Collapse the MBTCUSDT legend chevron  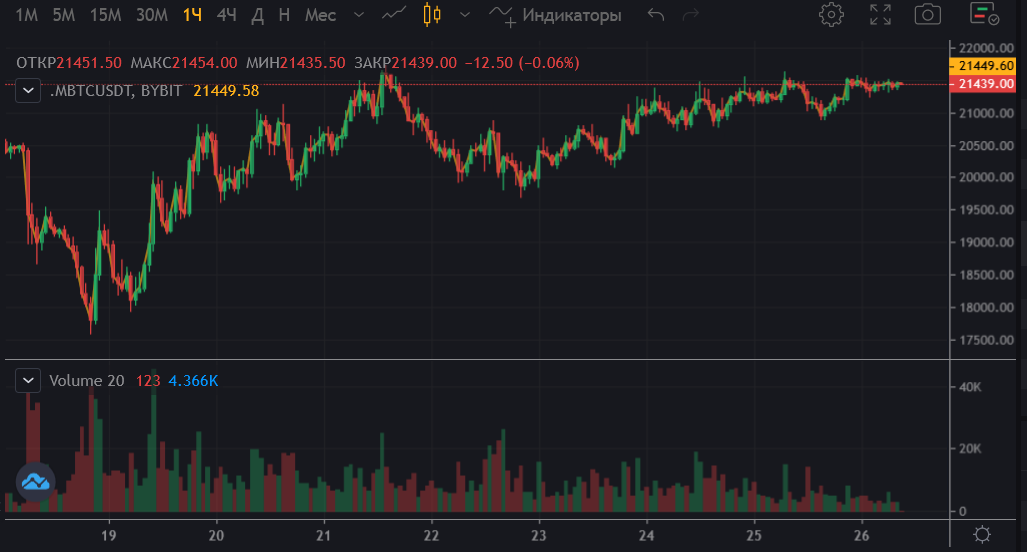click(29, 91)
